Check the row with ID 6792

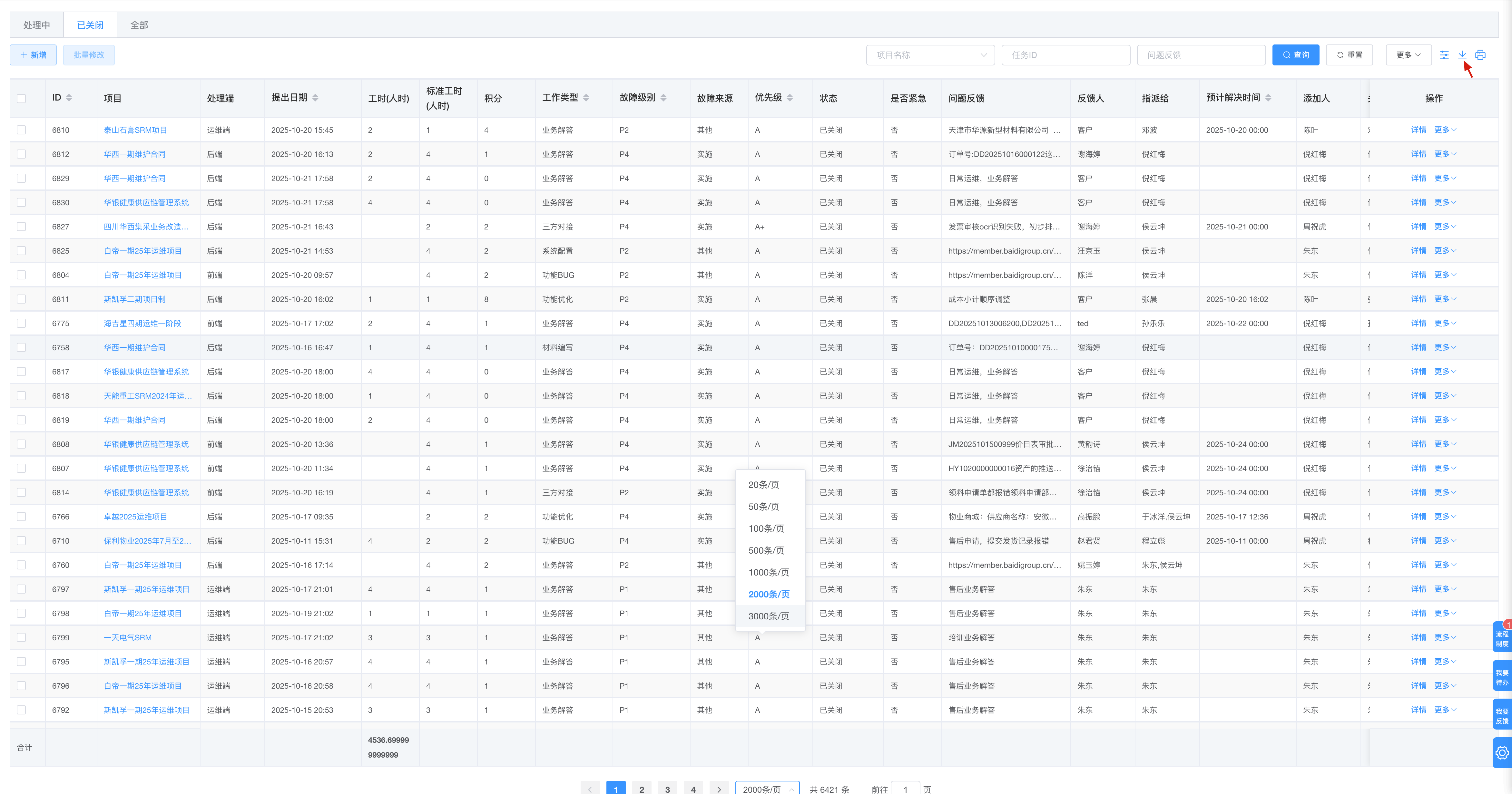(x=21, y=710)
